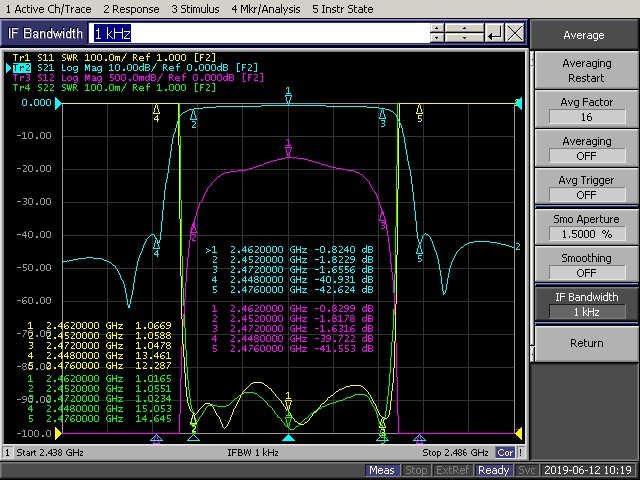Image resolution: width=640 pixels, height=480 pixels.
Task: Open the Mkr/Analysis menu
Action: (x=264, y=9)
